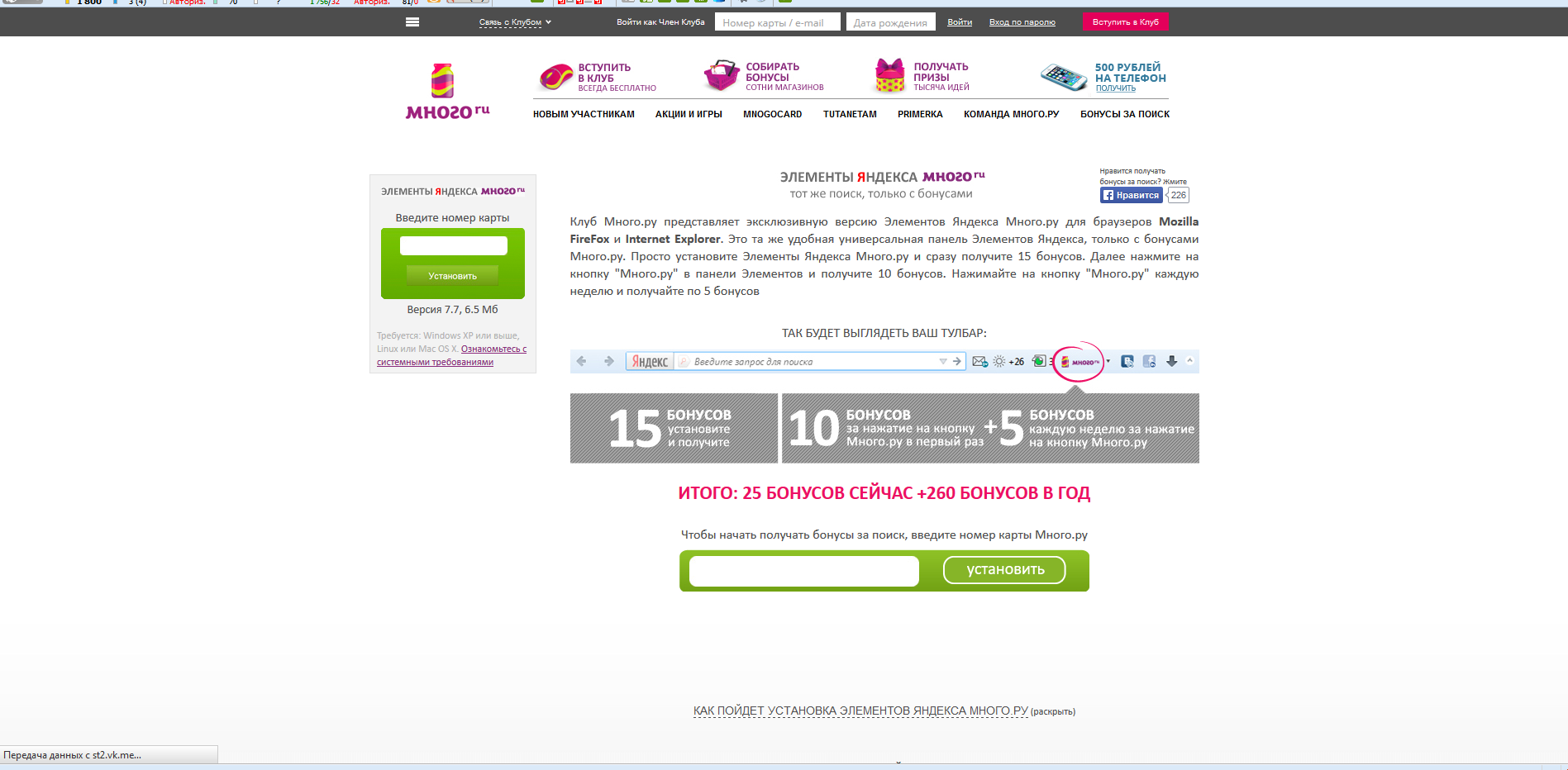Open the Команда Много.ру menu

1011,115
